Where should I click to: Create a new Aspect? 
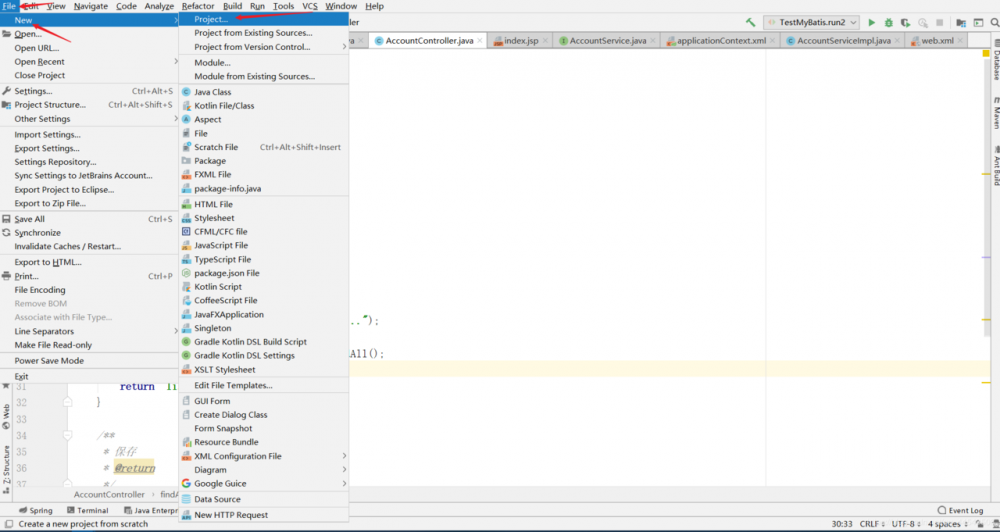point(263,119)
